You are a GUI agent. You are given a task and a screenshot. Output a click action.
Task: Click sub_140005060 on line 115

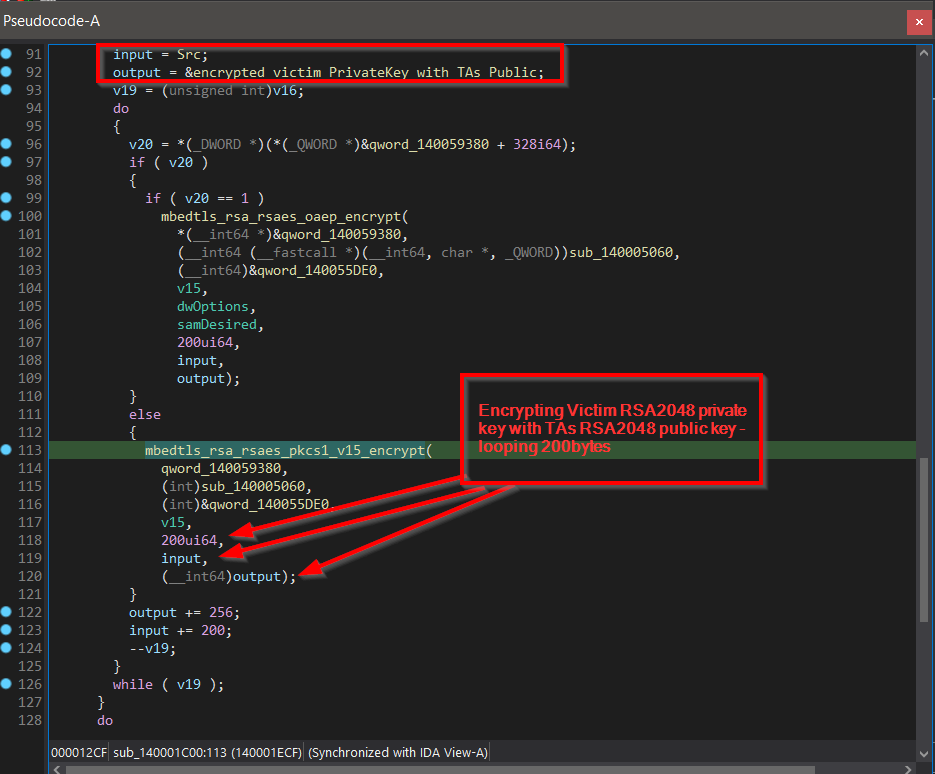[253, 486]
